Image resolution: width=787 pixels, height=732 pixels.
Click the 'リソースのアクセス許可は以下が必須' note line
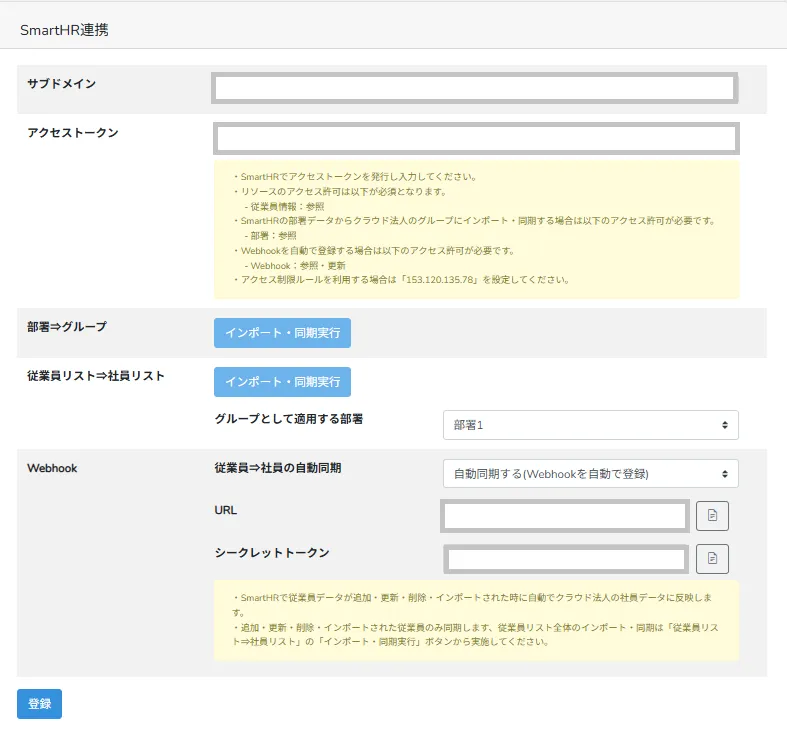click(340, 191)
